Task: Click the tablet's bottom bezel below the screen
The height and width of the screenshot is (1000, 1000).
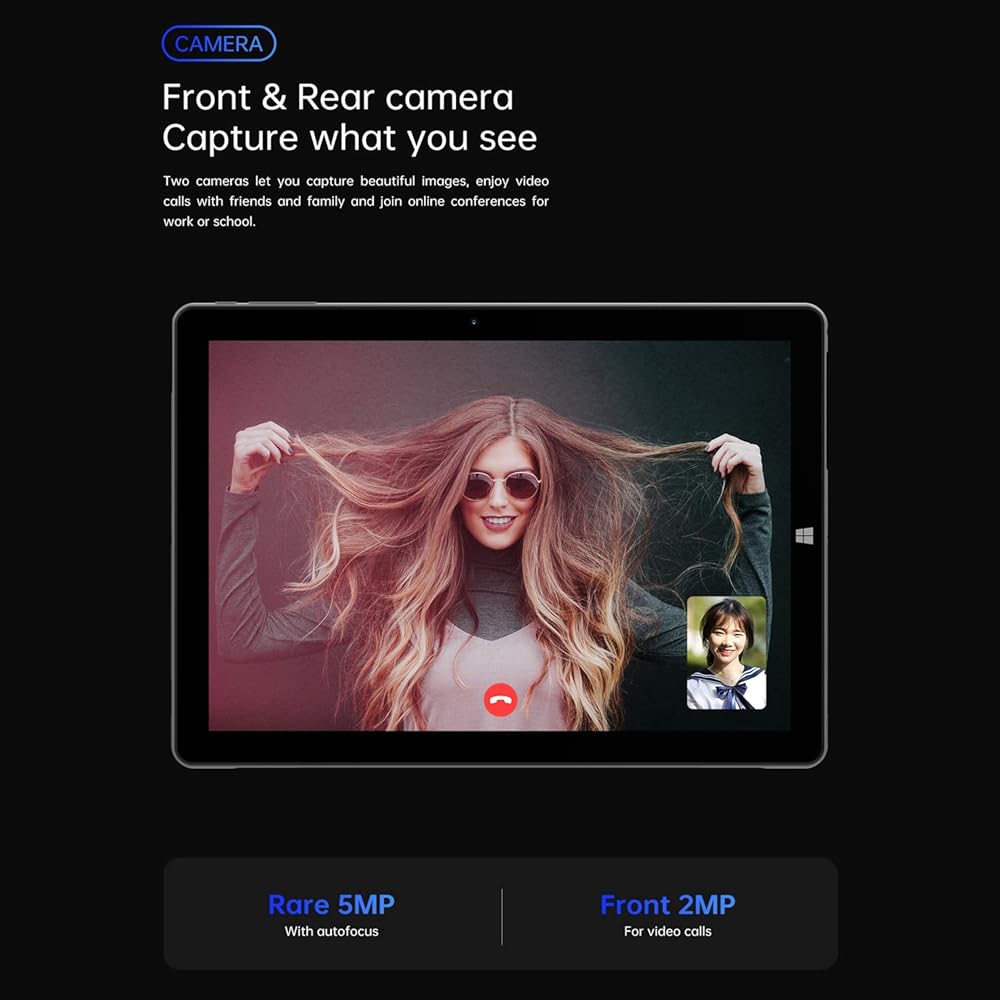Action: 500,749
